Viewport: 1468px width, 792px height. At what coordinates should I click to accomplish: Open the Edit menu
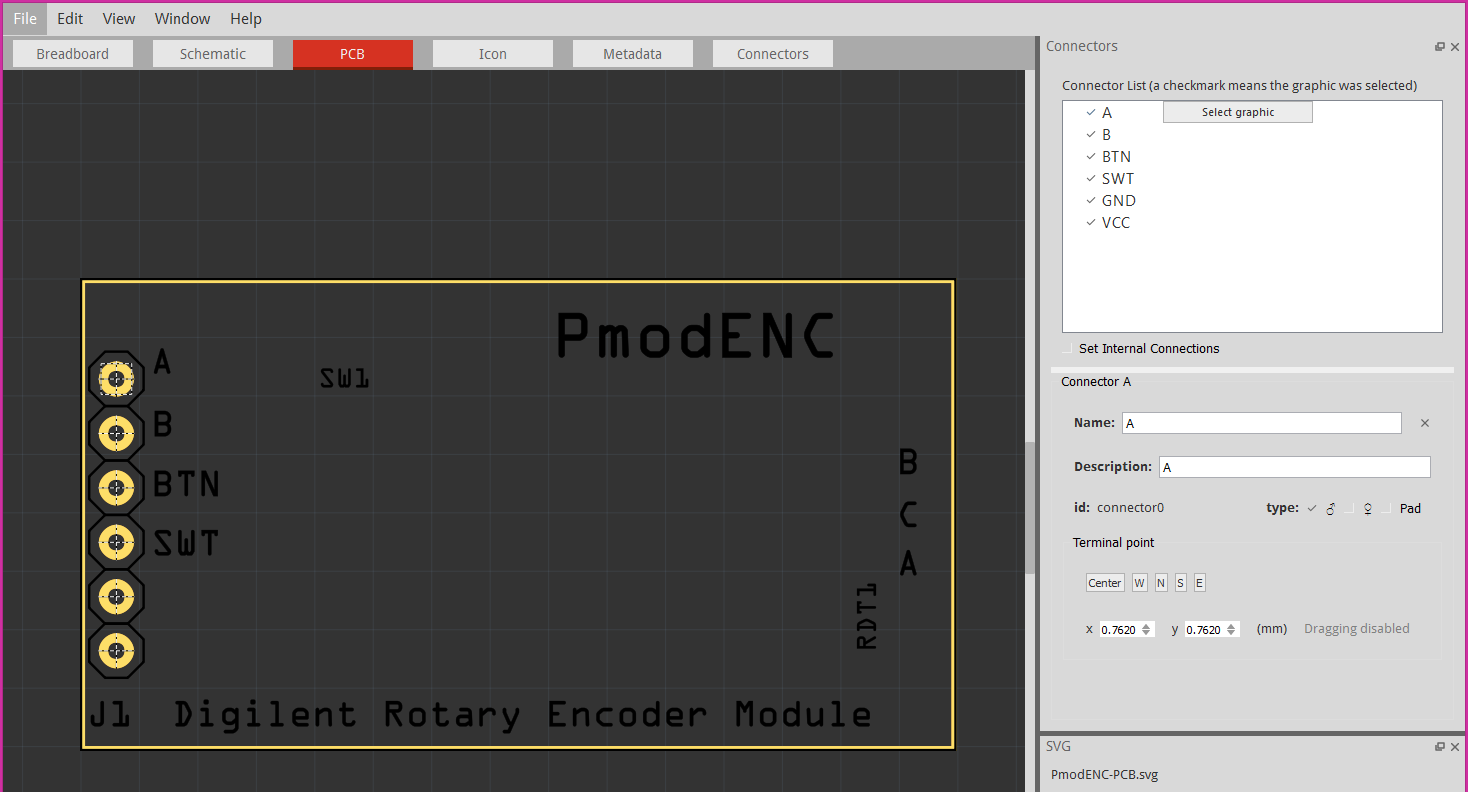[x=69, y=18]
